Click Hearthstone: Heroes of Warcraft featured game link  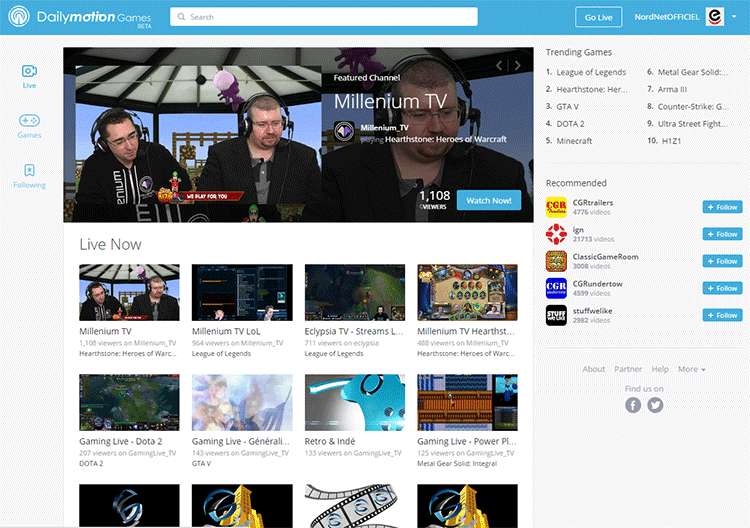pyautogui.click(x=446, y=139)
